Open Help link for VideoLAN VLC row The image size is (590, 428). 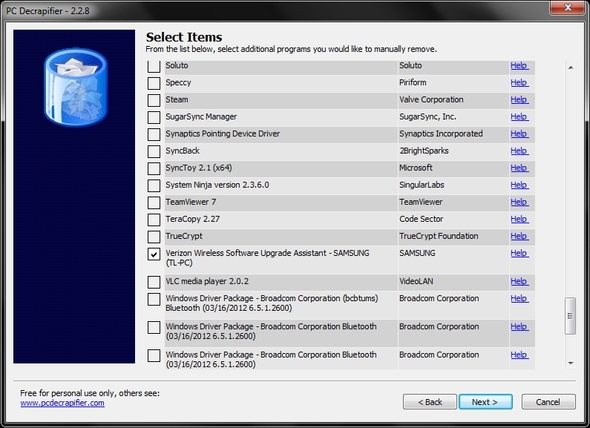519,281
